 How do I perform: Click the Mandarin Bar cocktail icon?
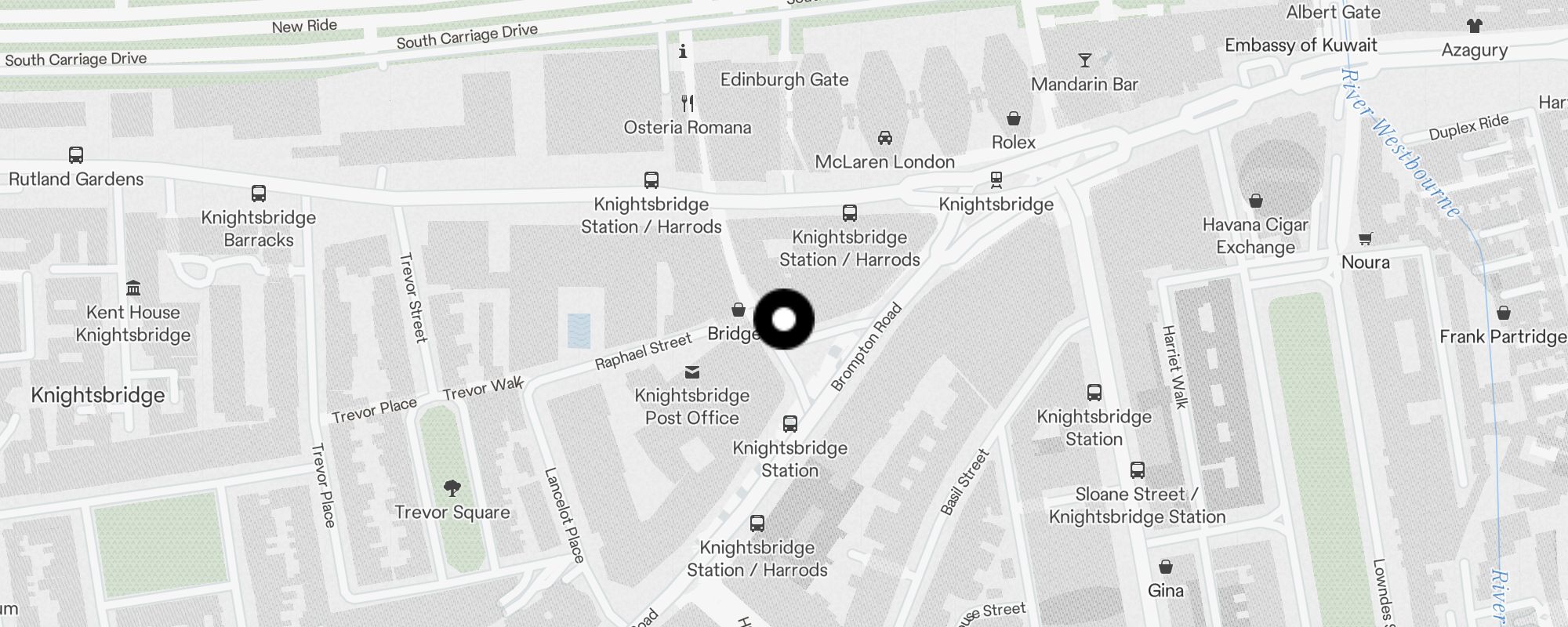coord(1085,60)
